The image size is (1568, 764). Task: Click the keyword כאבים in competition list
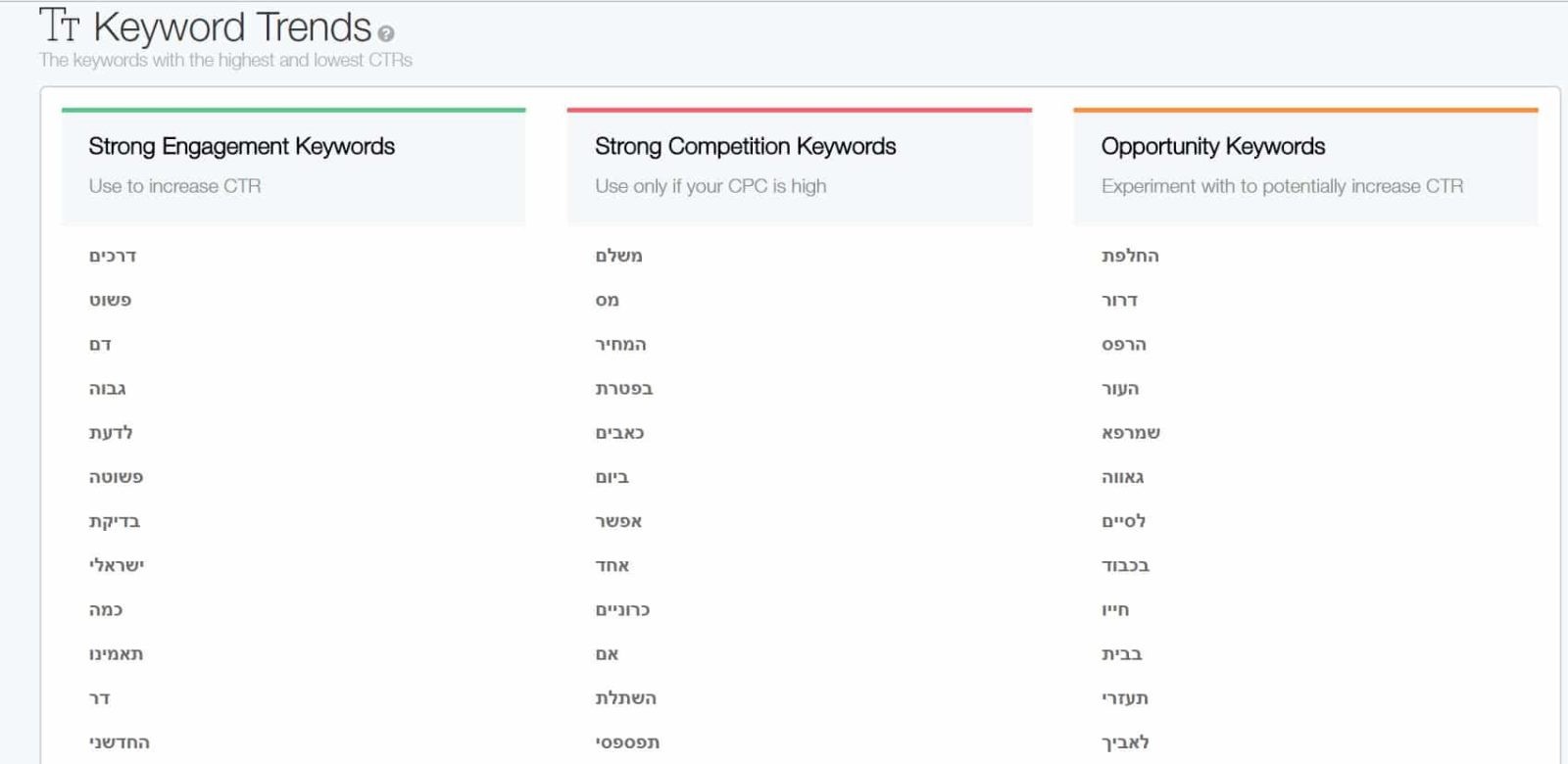click(x=619, y=433)
